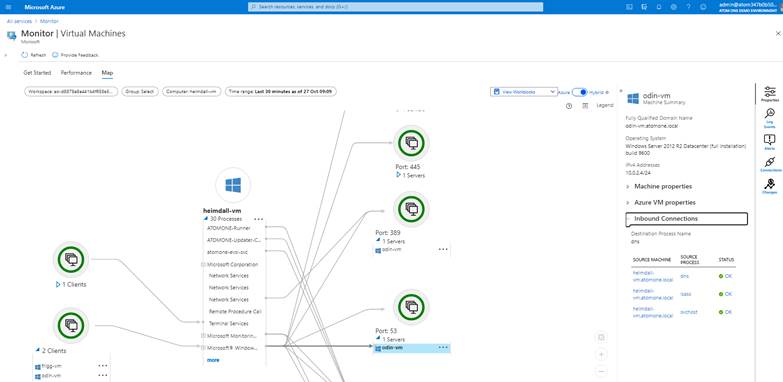Select the Port 445 server group icon

click(x=411, y=143)
